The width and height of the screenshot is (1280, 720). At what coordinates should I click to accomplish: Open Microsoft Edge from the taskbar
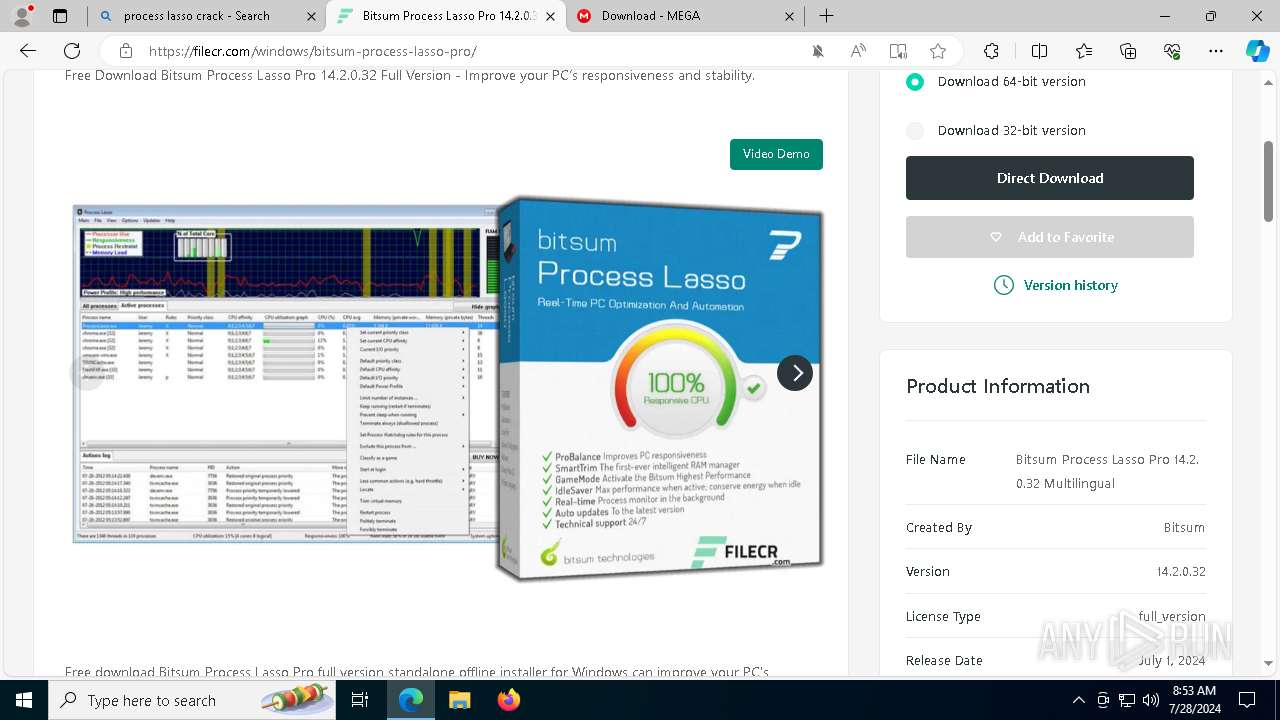(411, 700)
